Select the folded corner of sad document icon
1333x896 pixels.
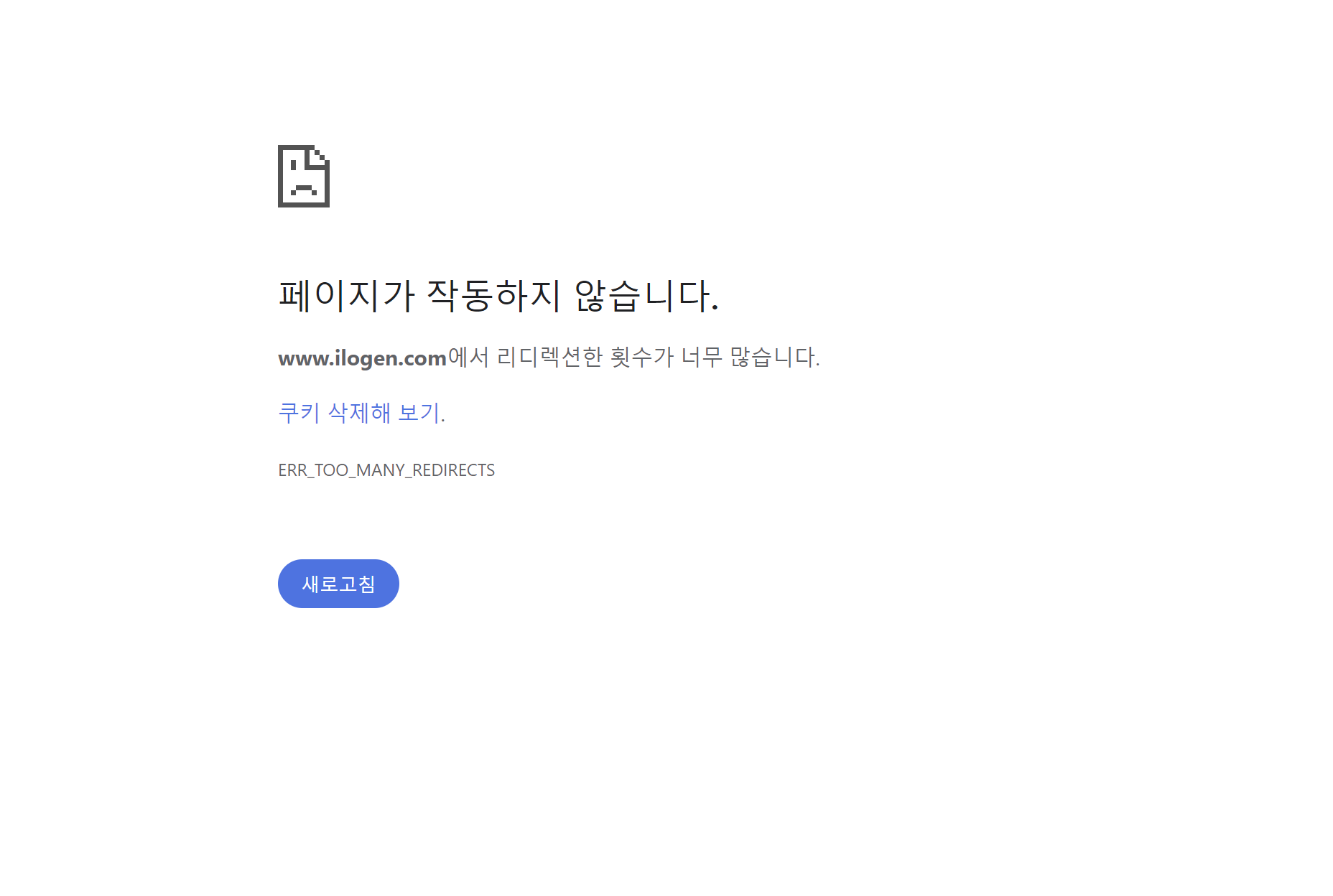320,155
